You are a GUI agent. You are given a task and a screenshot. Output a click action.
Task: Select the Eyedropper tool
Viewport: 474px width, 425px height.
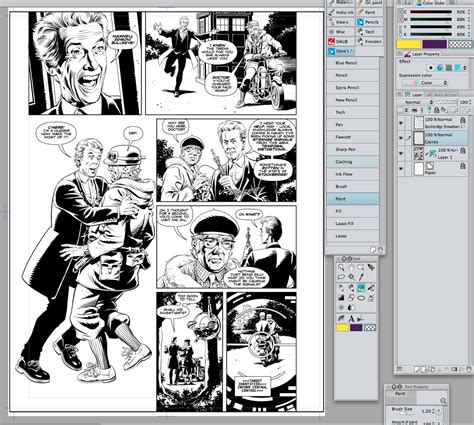pos(361,277)
